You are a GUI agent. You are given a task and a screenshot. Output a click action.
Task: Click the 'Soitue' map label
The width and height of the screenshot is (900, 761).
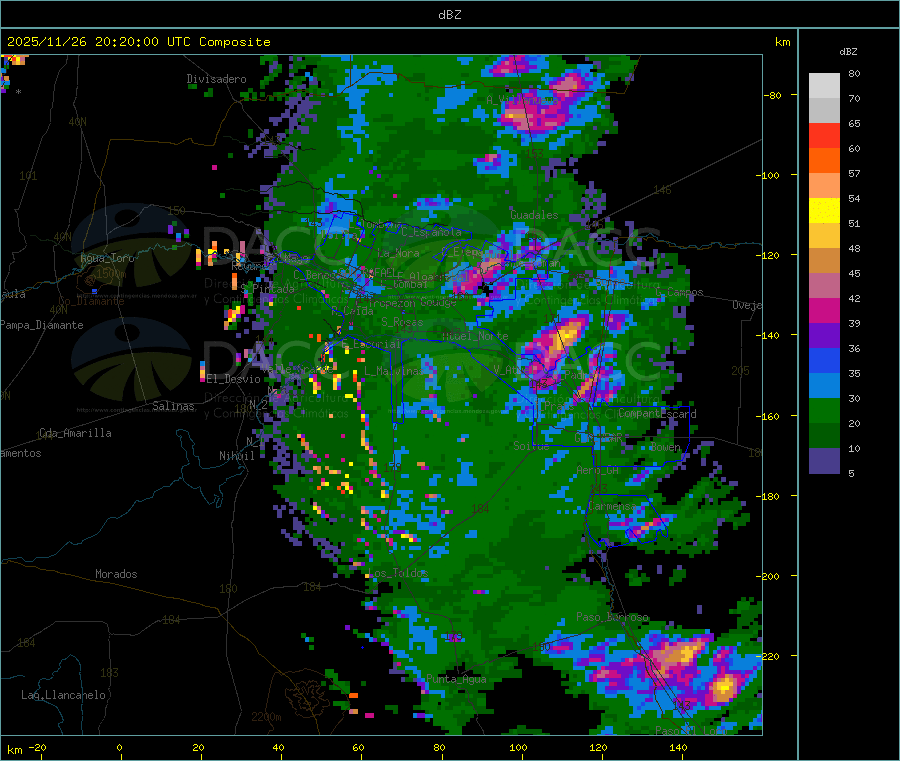click(x=531, y=445)
